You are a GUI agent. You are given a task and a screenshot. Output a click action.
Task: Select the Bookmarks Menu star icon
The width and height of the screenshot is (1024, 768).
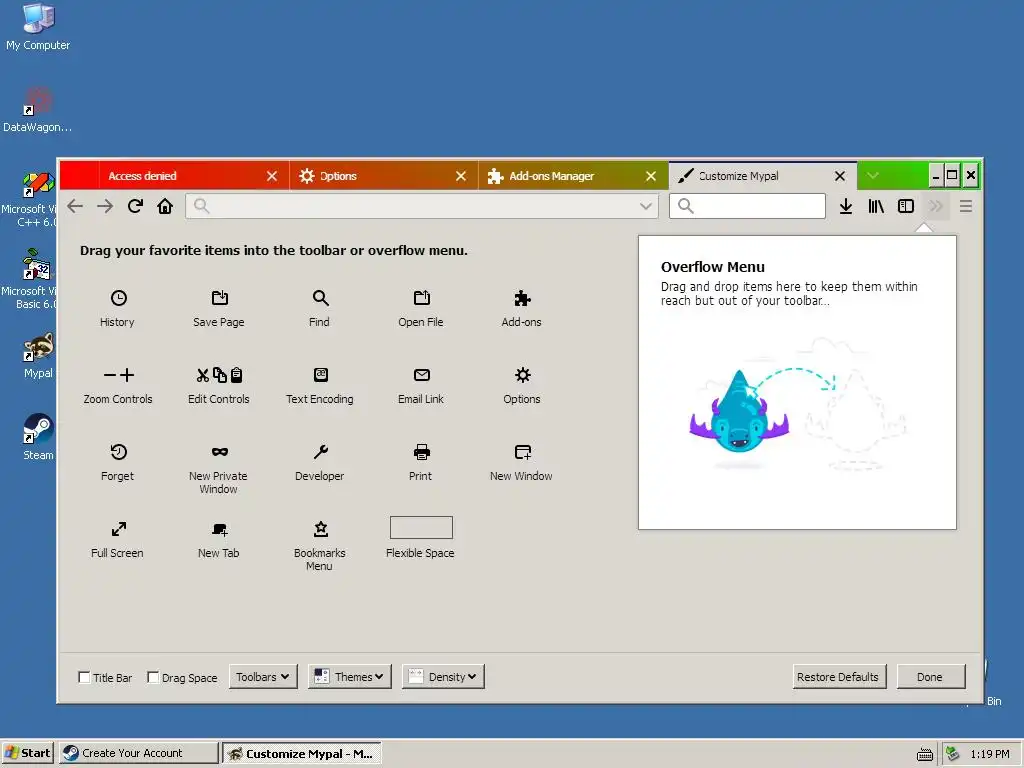pos(320,529)
